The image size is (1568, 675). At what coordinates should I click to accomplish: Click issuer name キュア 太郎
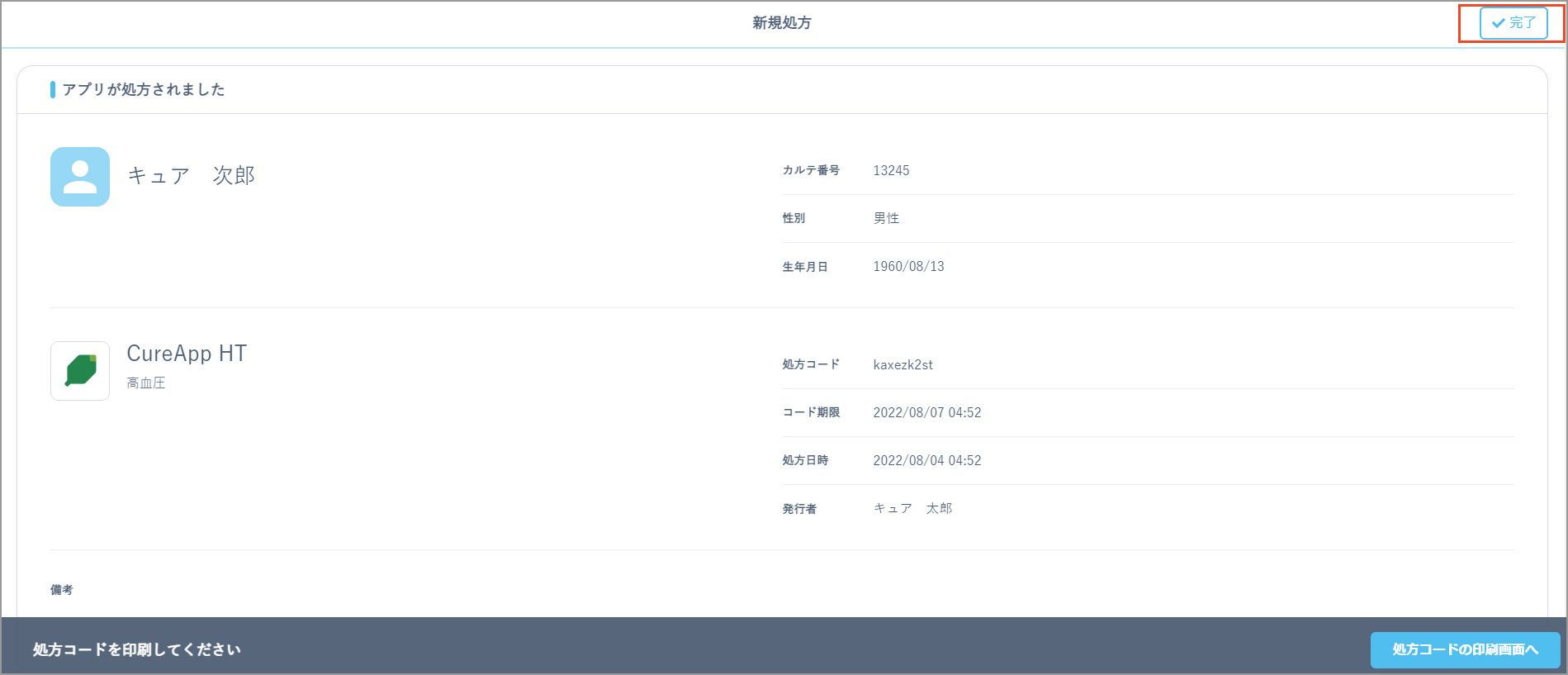click(x=912, y=508)
